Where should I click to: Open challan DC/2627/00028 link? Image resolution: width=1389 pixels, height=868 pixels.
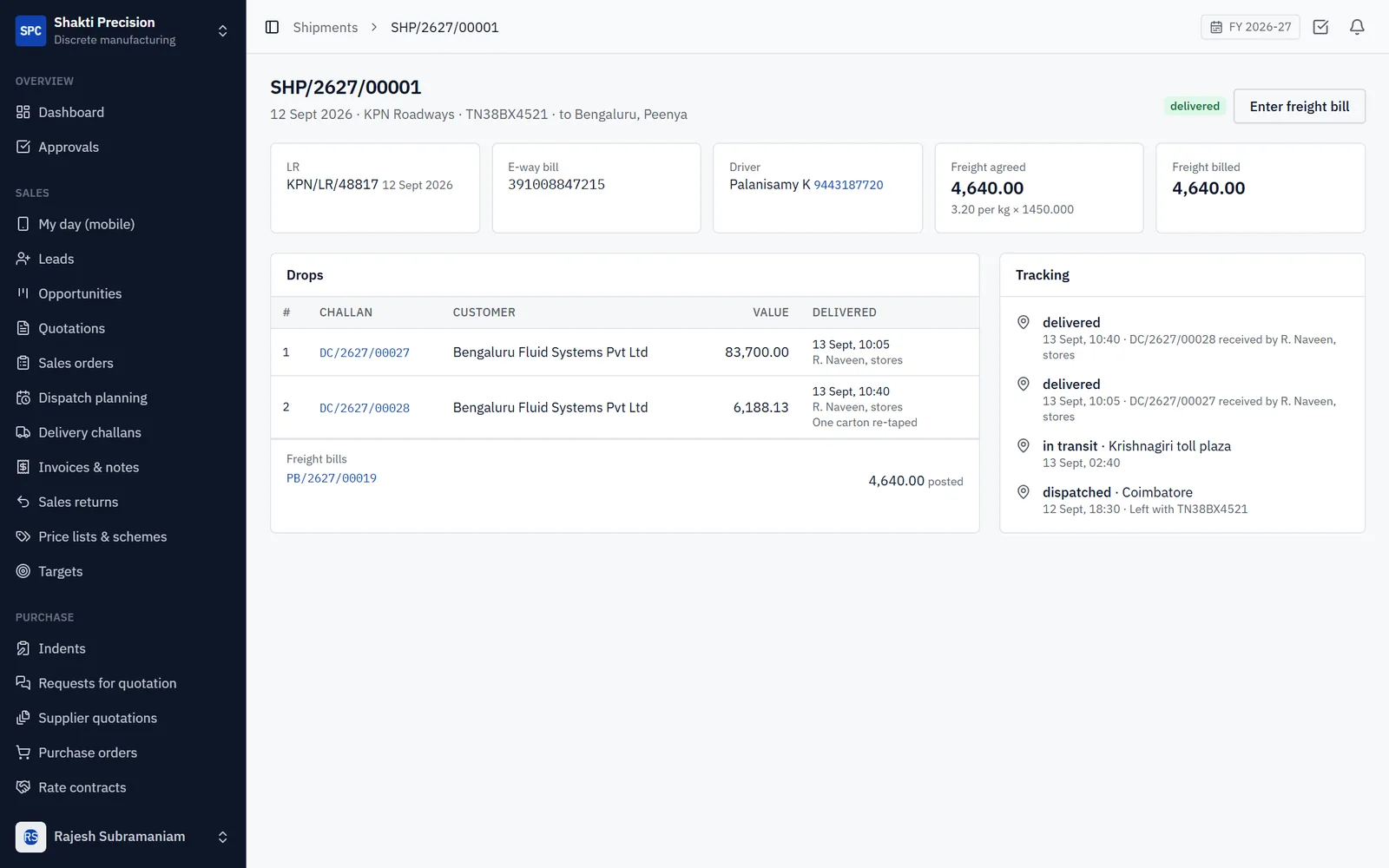pyautogui.click(x=365, y=408)
